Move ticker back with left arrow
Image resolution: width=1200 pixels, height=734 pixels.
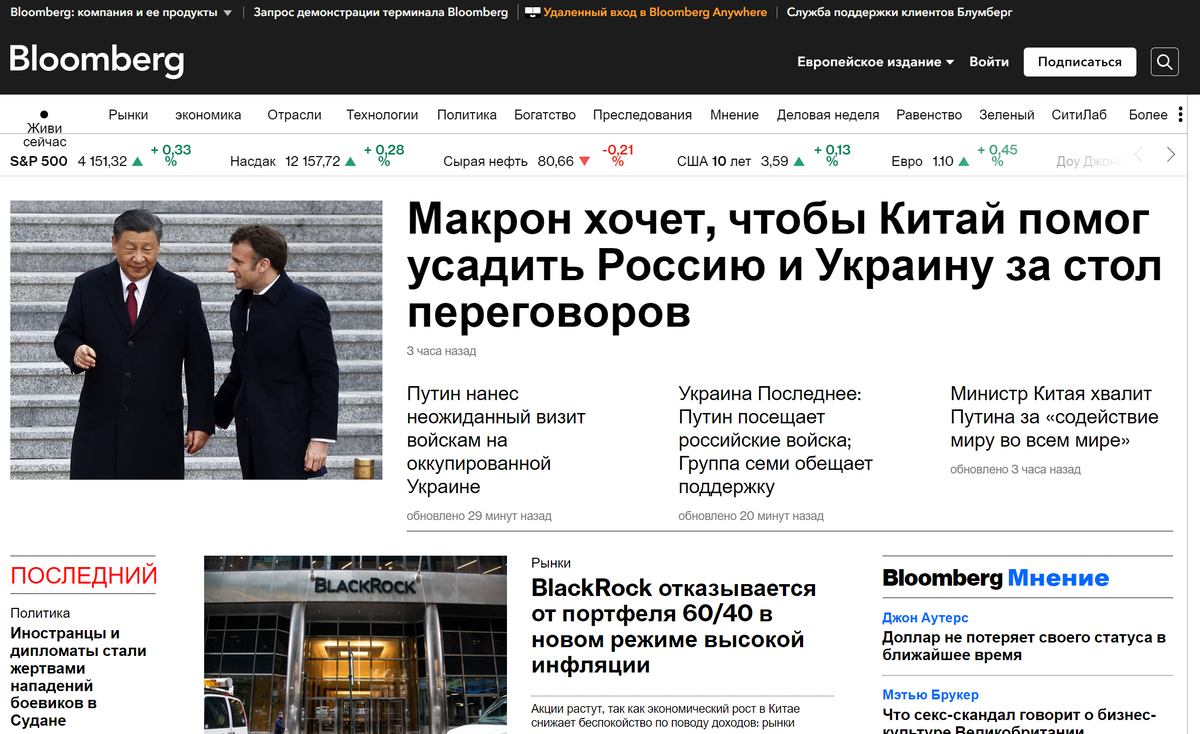(1138, 155)
